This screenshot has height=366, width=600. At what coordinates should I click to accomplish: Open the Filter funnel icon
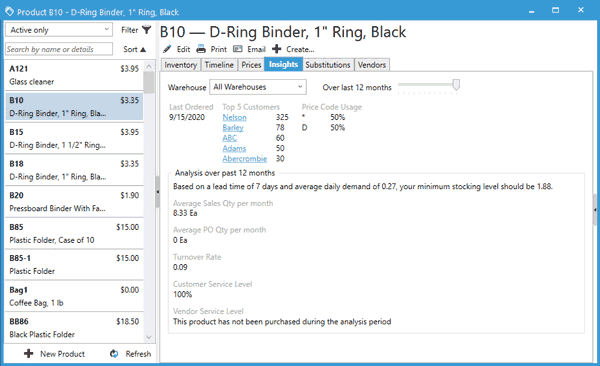pos(146,29)
